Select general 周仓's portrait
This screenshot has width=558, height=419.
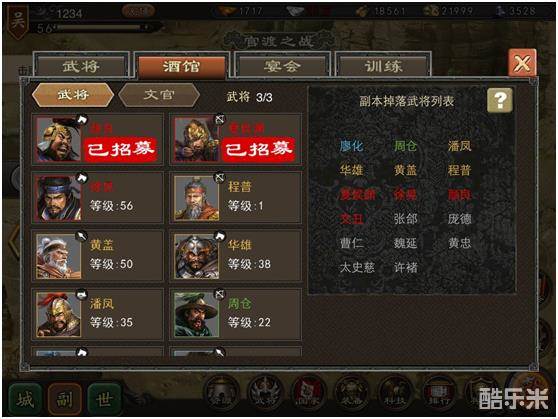pyautogui.click(x=196, y=315)
